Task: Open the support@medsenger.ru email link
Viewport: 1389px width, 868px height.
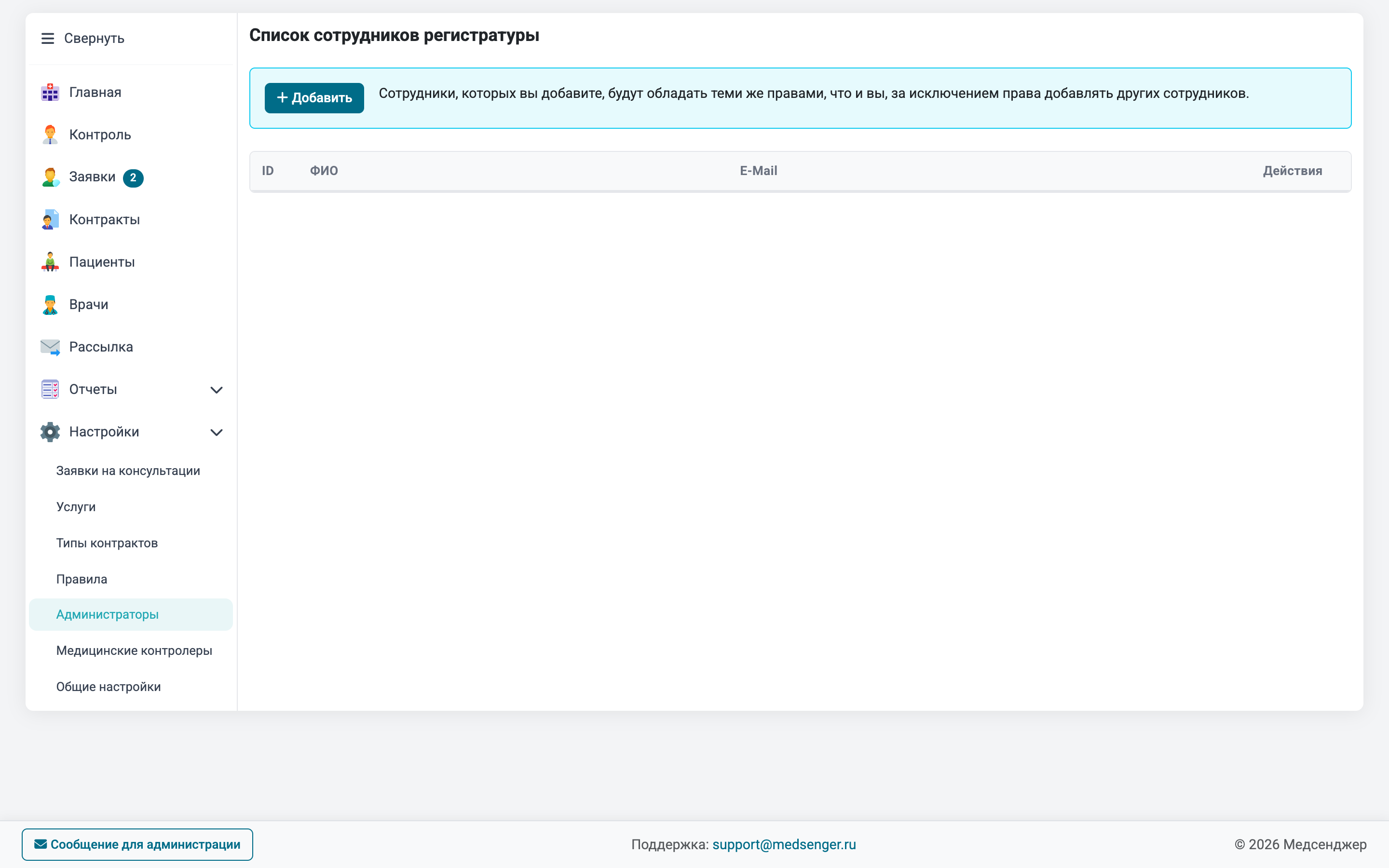Action: point(784,844)
